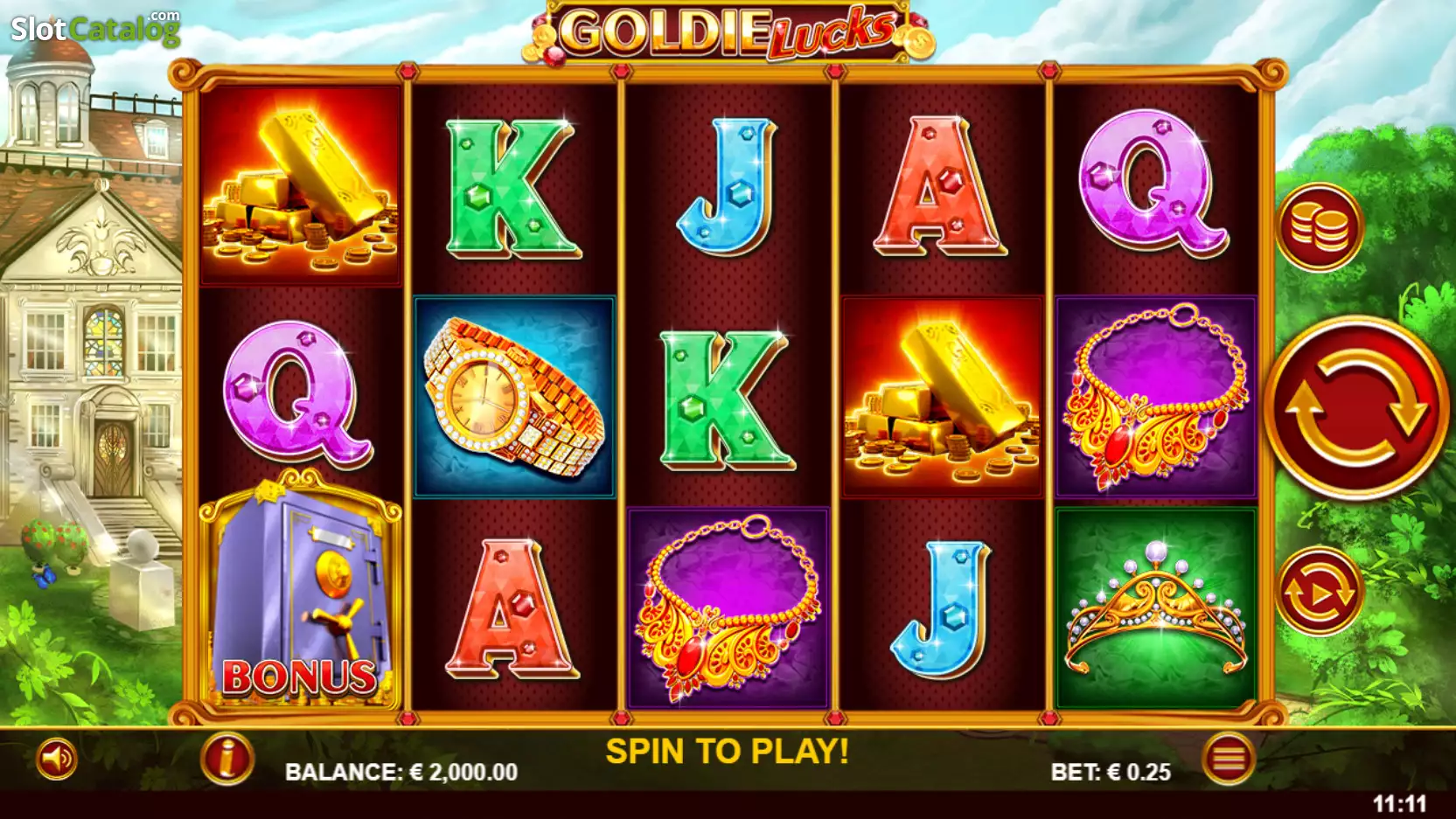Click the SPIN TO PLAY! message

point(728,751)
